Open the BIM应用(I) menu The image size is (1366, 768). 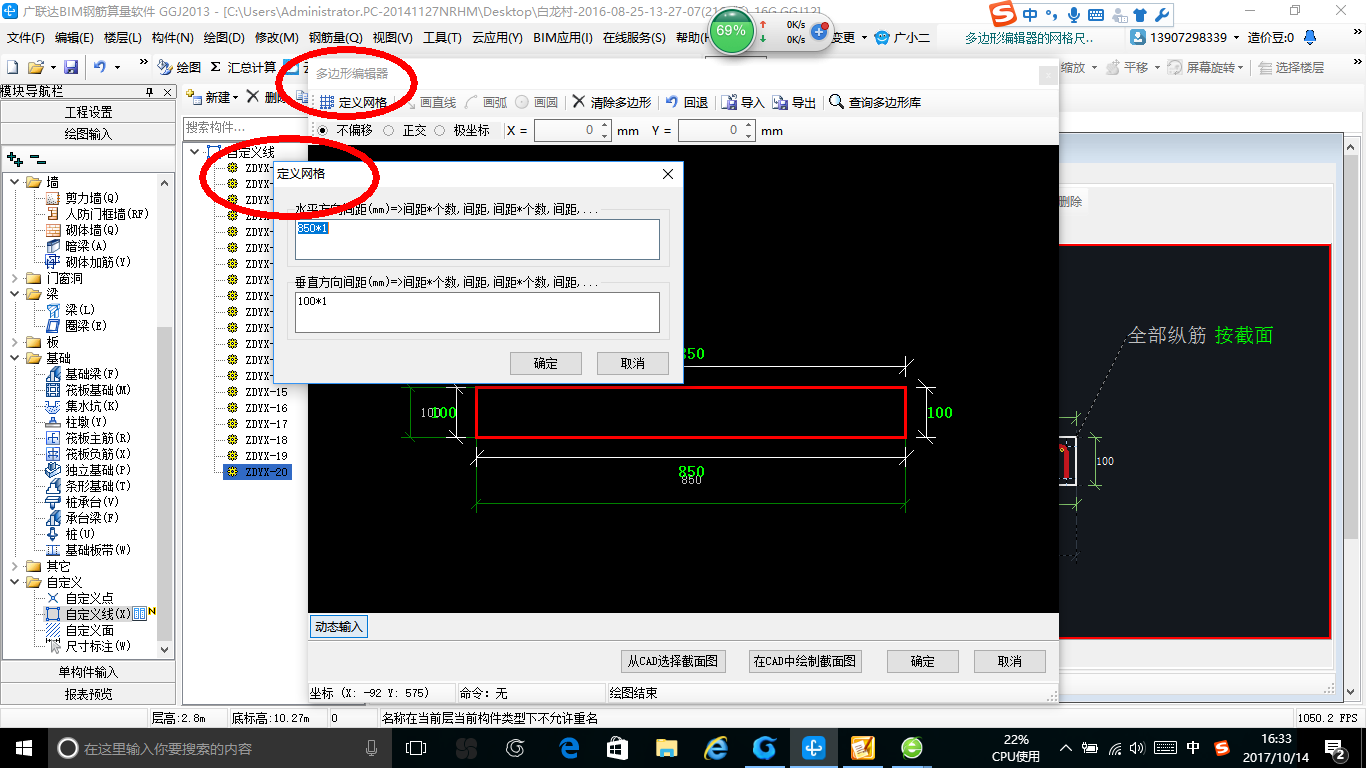(x=563, y=38)
